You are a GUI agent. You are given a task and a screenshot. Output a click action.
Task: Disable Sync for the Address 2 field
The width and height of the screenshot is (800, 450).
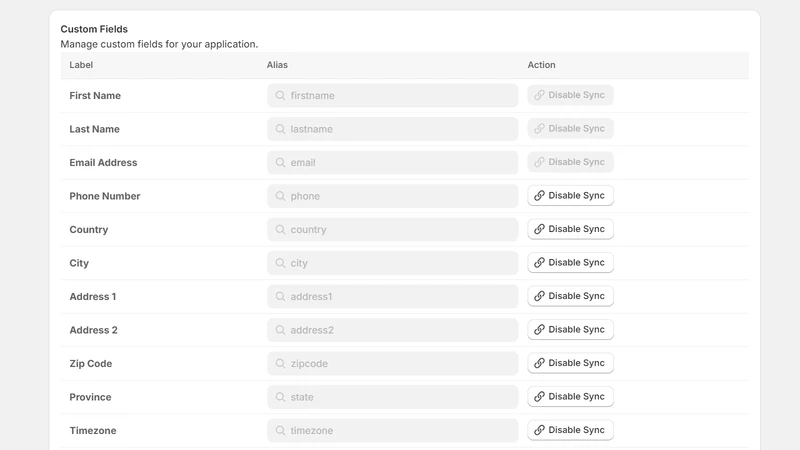click(x=570, y=330)
